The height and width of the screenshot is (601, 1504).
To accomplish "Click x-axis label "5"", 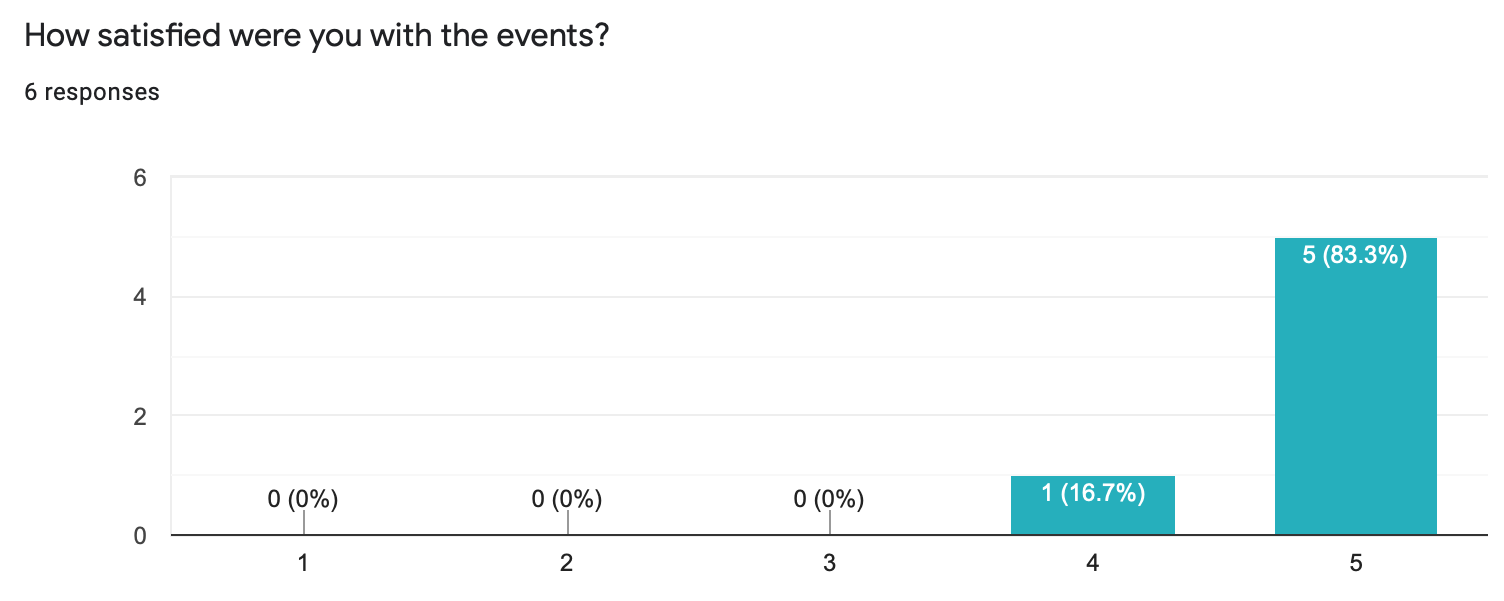I will click(1355, 564).
